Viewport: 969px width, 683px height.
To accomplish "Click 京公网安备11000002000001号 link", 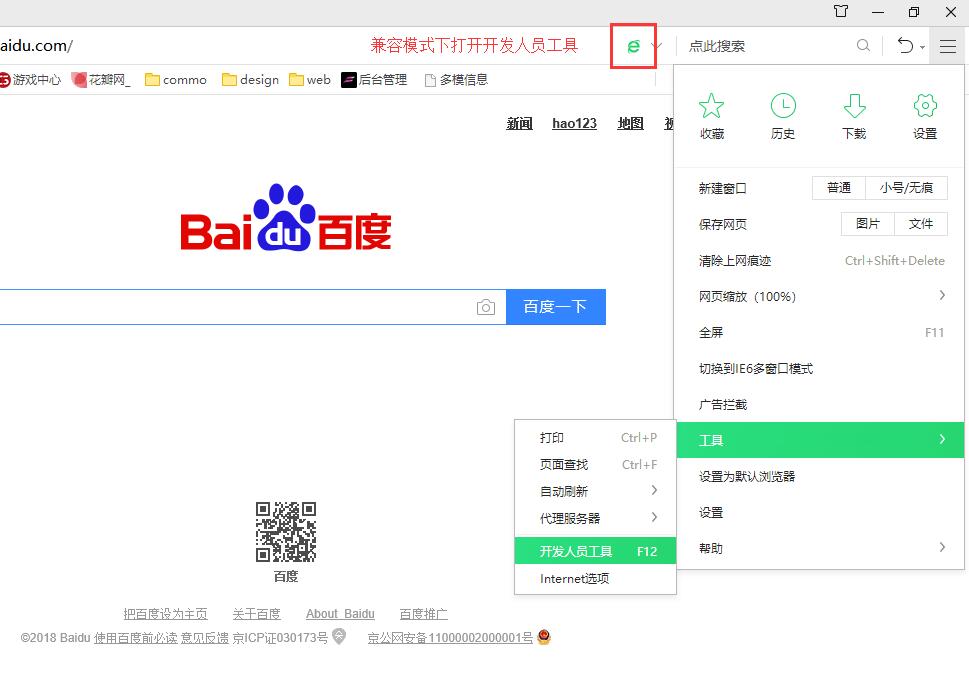I will click(x=450, y=638).
